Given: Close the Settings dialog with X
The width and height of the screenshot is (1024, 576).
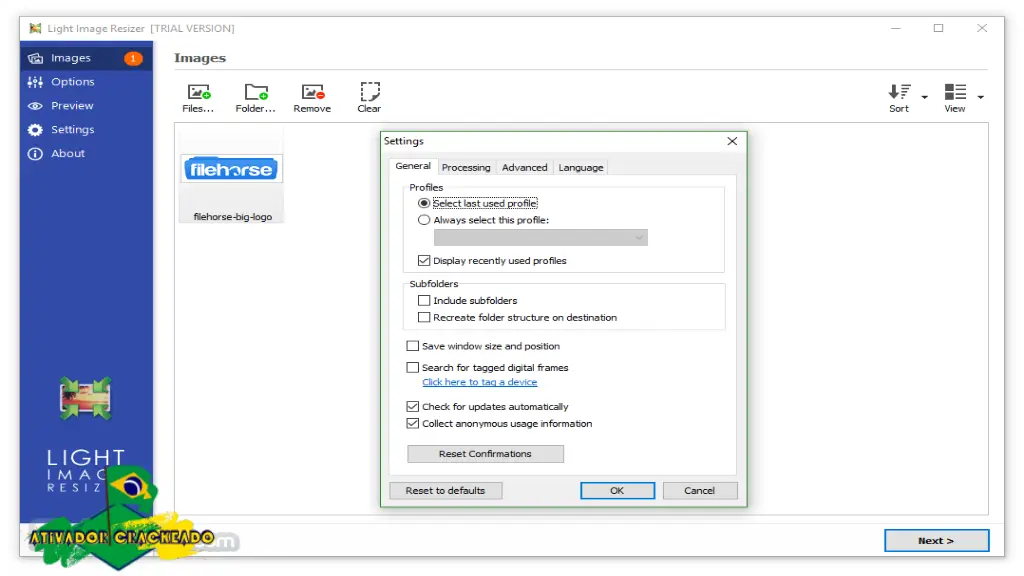Looking at the screenshot, I should click(x=732, y=141).
